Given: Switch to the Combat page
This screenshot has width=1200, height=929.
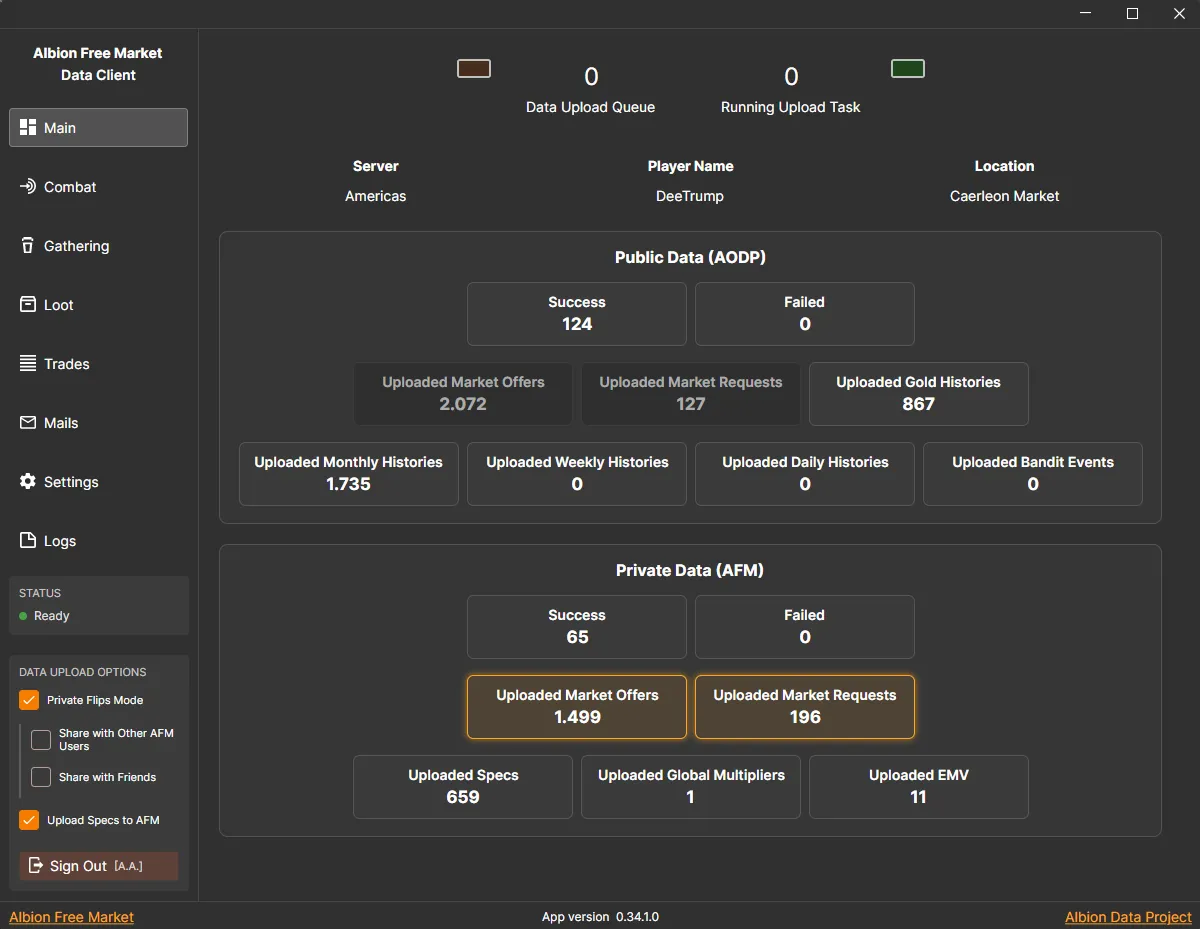Looking at the screenshot, I should pos(98,187).
